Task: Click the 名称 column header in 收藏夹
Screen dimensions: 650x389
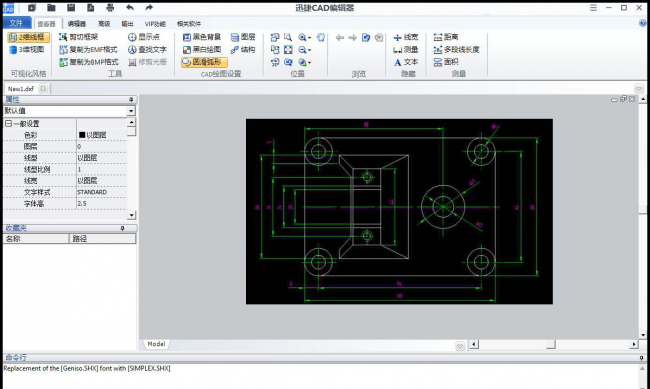Action: (x=36, y=238)
